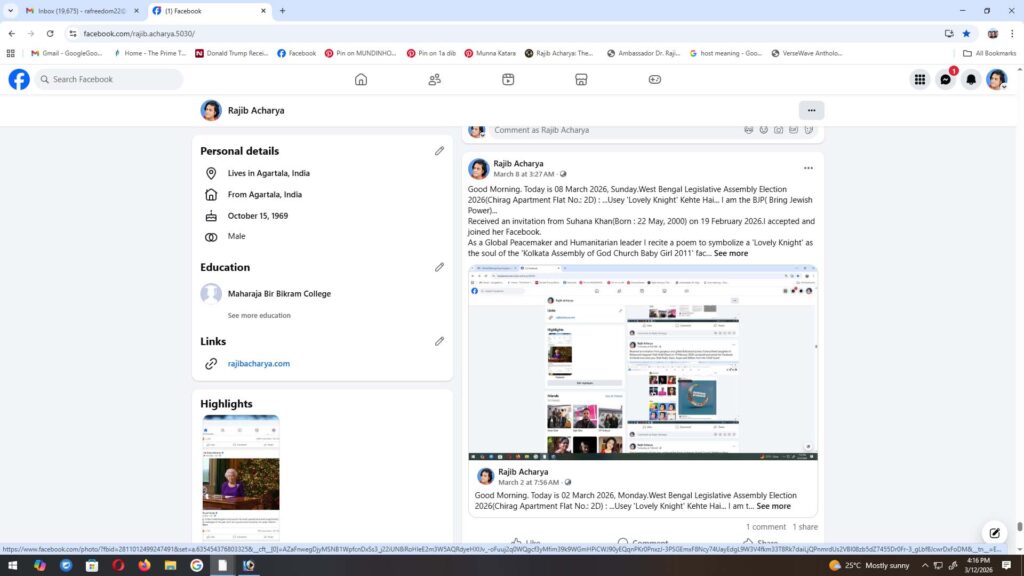Open the Friends icon in top navigation
1024x576 pixels.
(435, 80)
